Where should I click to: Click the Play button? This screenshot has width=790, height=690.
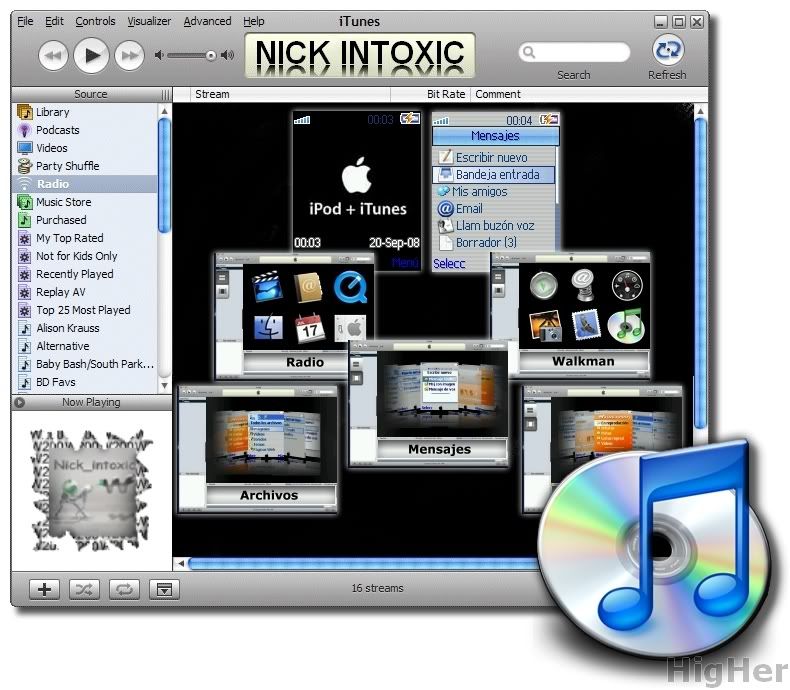click(91, 55)
